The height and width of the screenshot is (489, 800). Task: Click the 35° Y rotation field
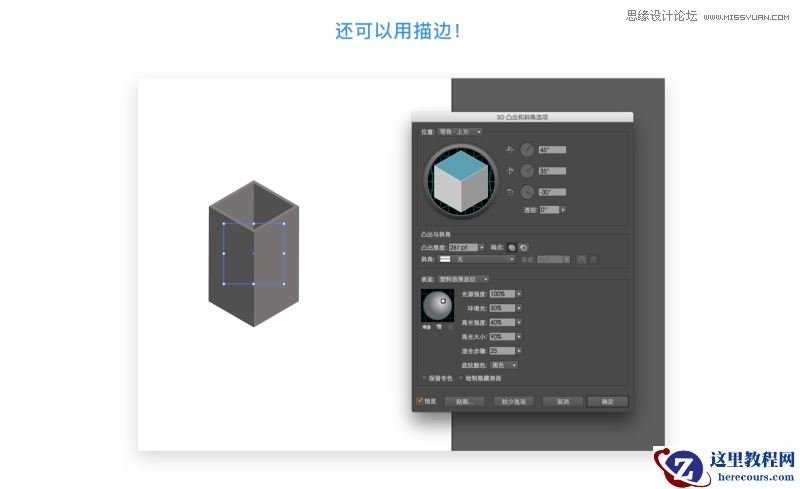point(553,171)
